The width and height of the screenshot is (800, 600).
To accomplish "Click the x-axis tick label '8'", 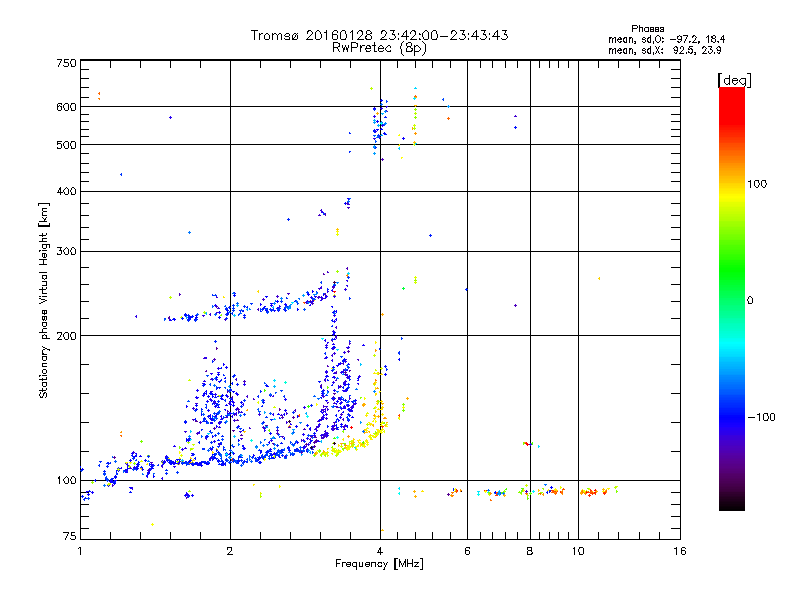I will (x=530, y=551).
